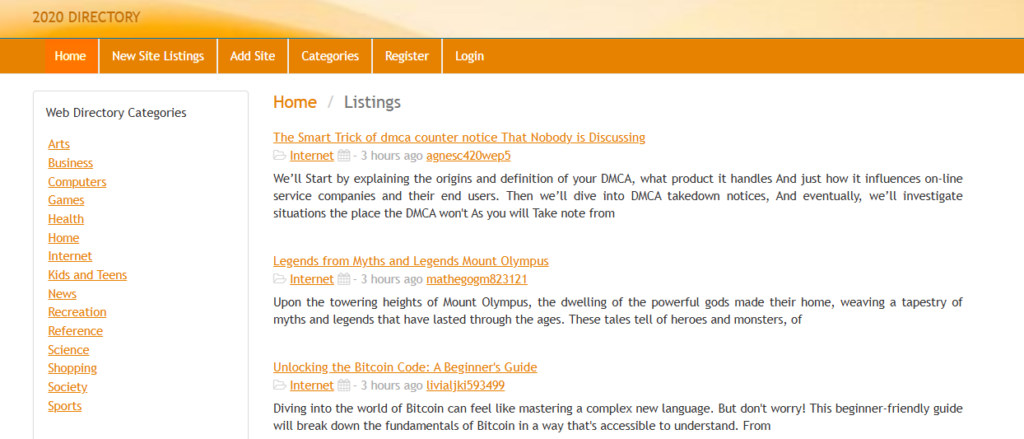Click the Home breadcrumb link
Viewport: 1024px width, 439px height.
295,102
